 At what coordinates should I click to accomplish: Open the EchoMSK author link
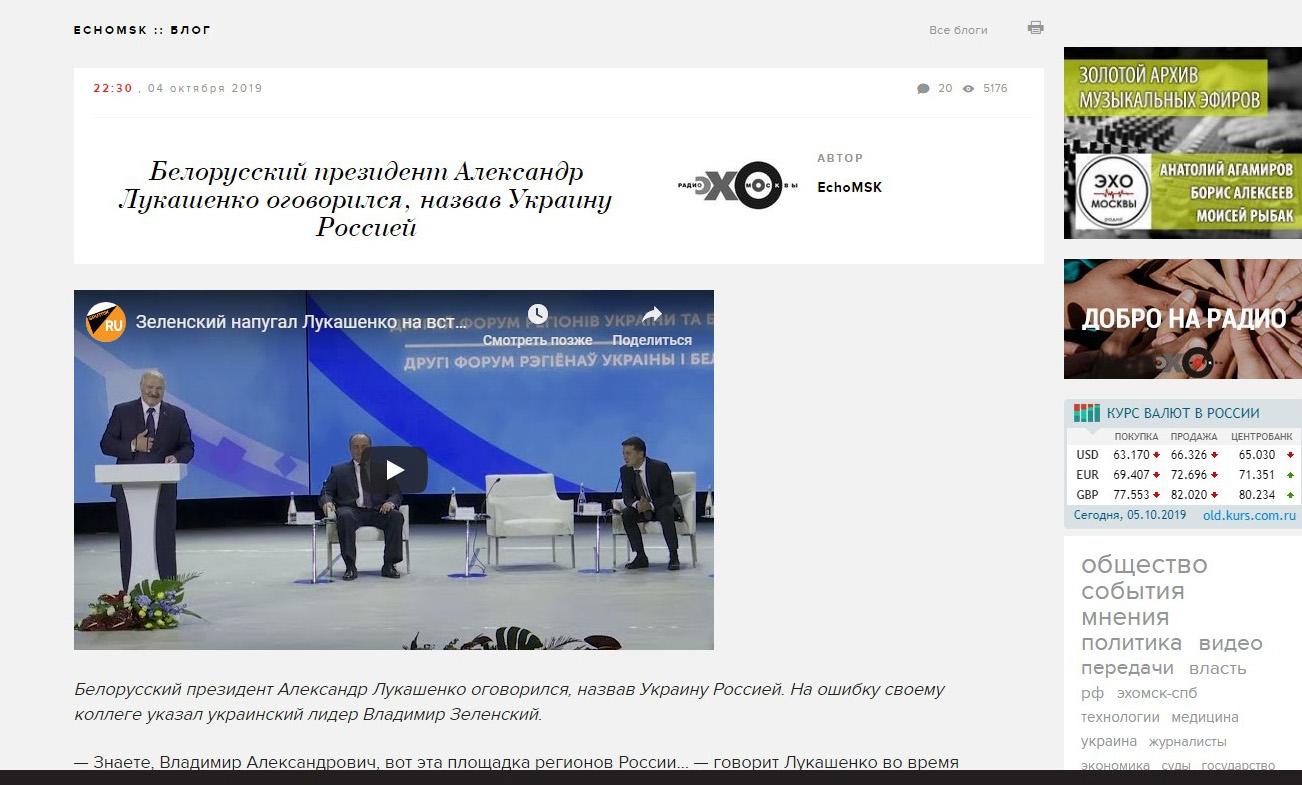(849, 187)
